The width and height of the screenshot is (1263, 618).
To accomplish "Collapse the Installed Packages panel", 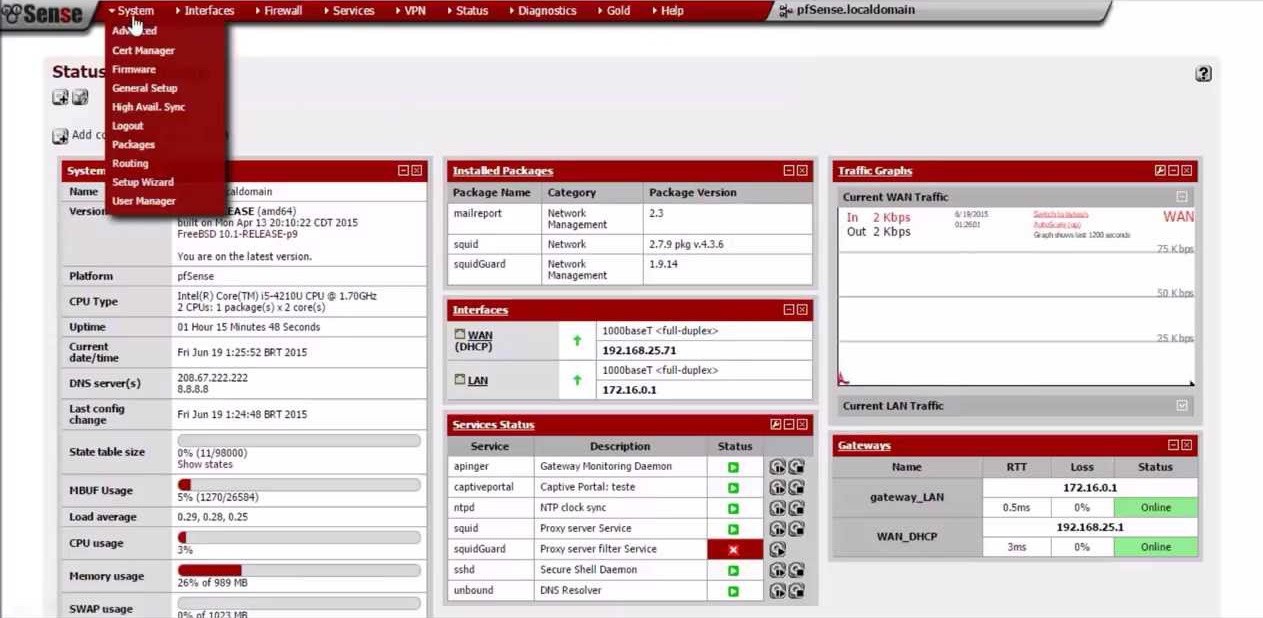I will pos(789,170).
